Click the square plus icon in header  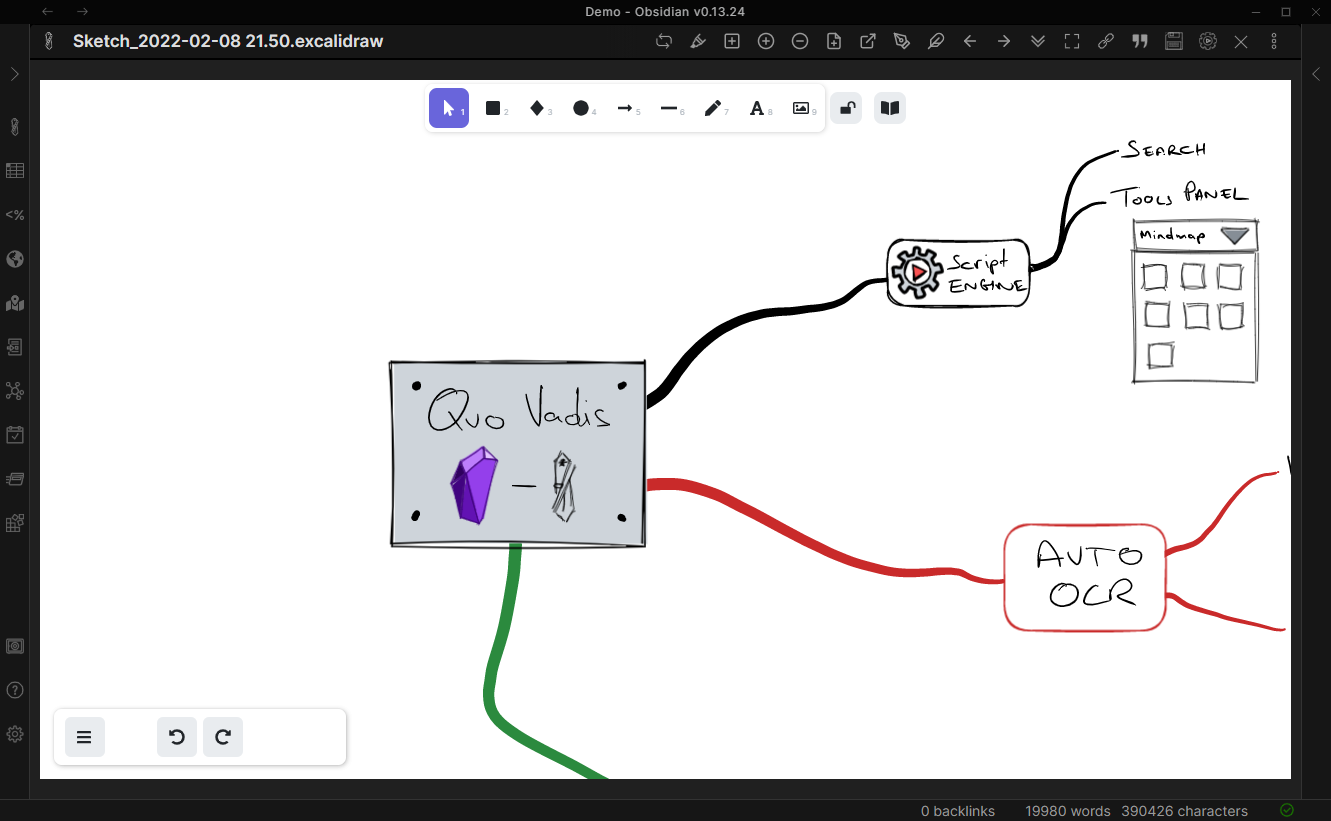tap(732, 41)
